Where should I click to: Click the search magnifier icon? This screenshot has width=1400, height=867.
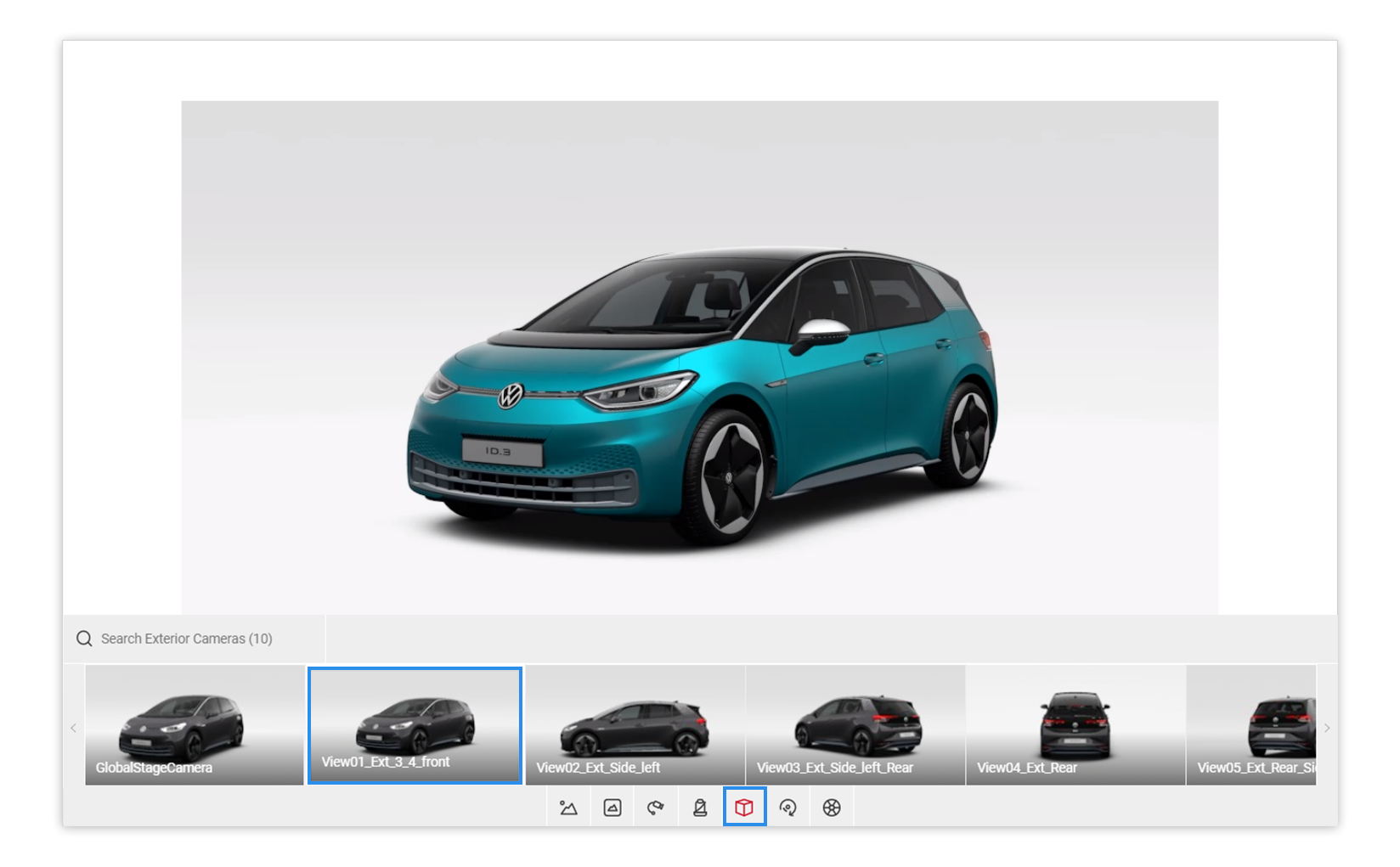pyautogui.click(x=84, y=639)
